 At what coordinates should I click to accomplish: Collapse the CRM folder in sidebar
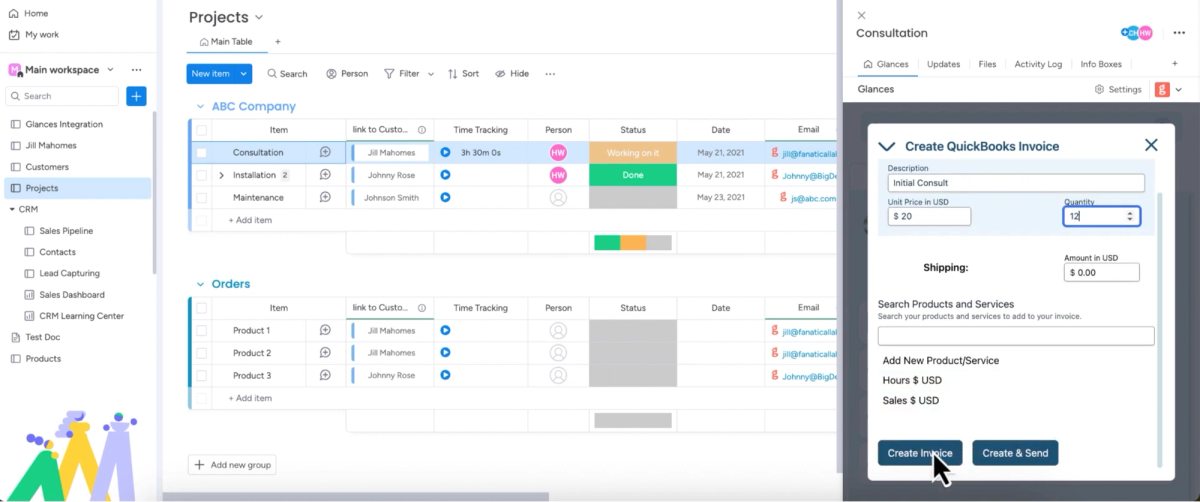pos(12,209)
